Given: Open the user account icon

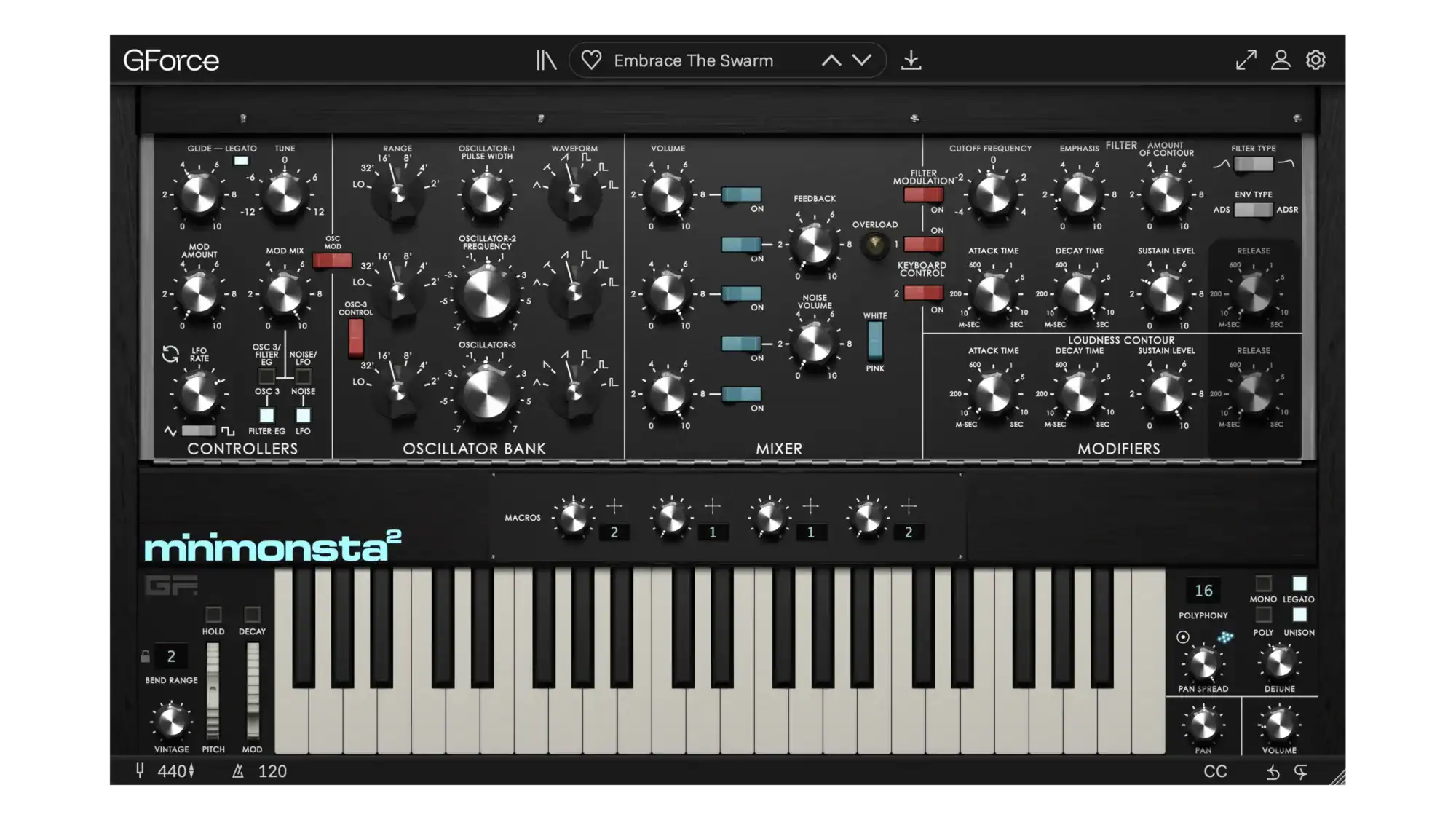Looking at the screenshot, I should click(x=1281, y=60).
